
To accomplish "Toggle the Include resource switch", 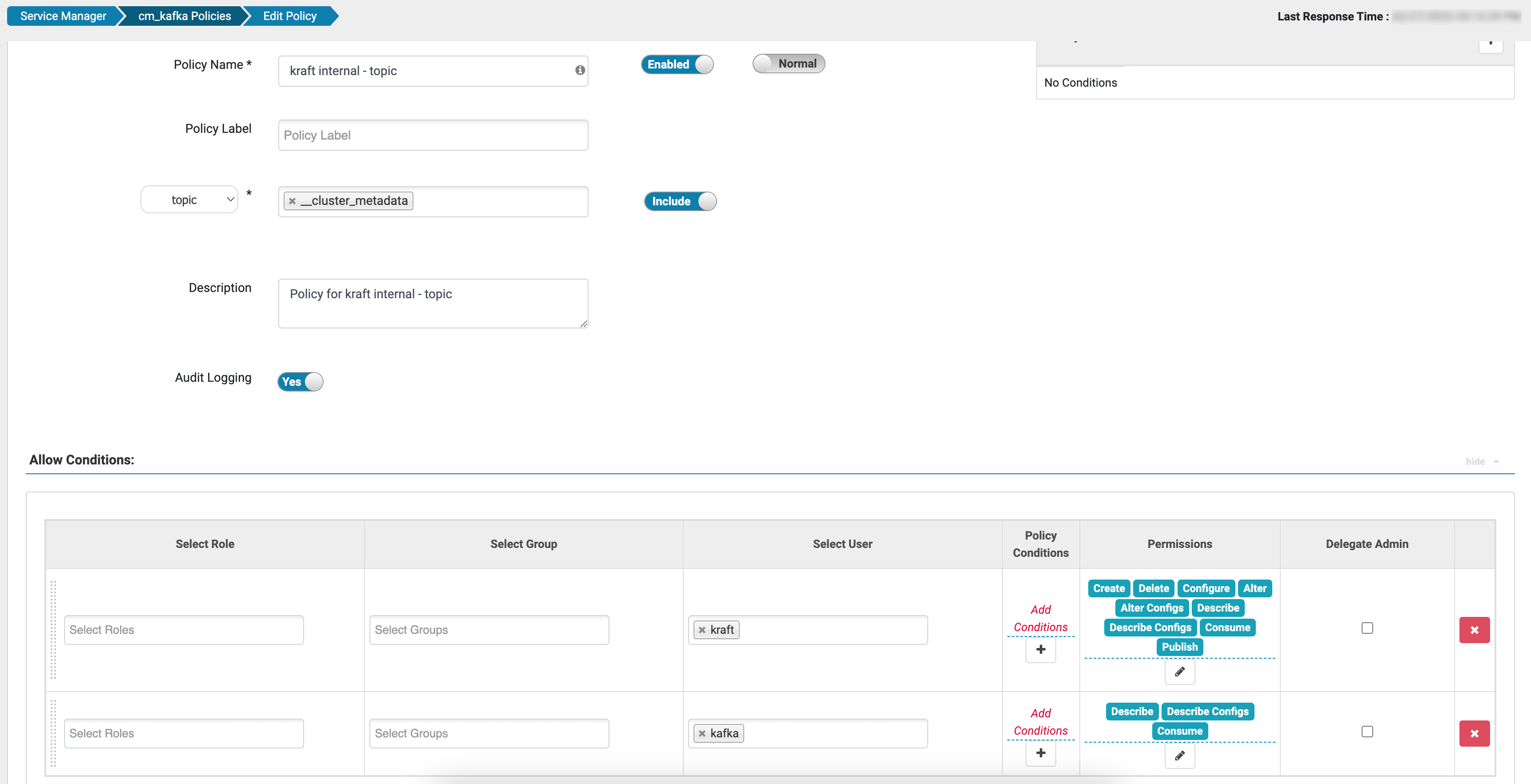I will point(680,201).
